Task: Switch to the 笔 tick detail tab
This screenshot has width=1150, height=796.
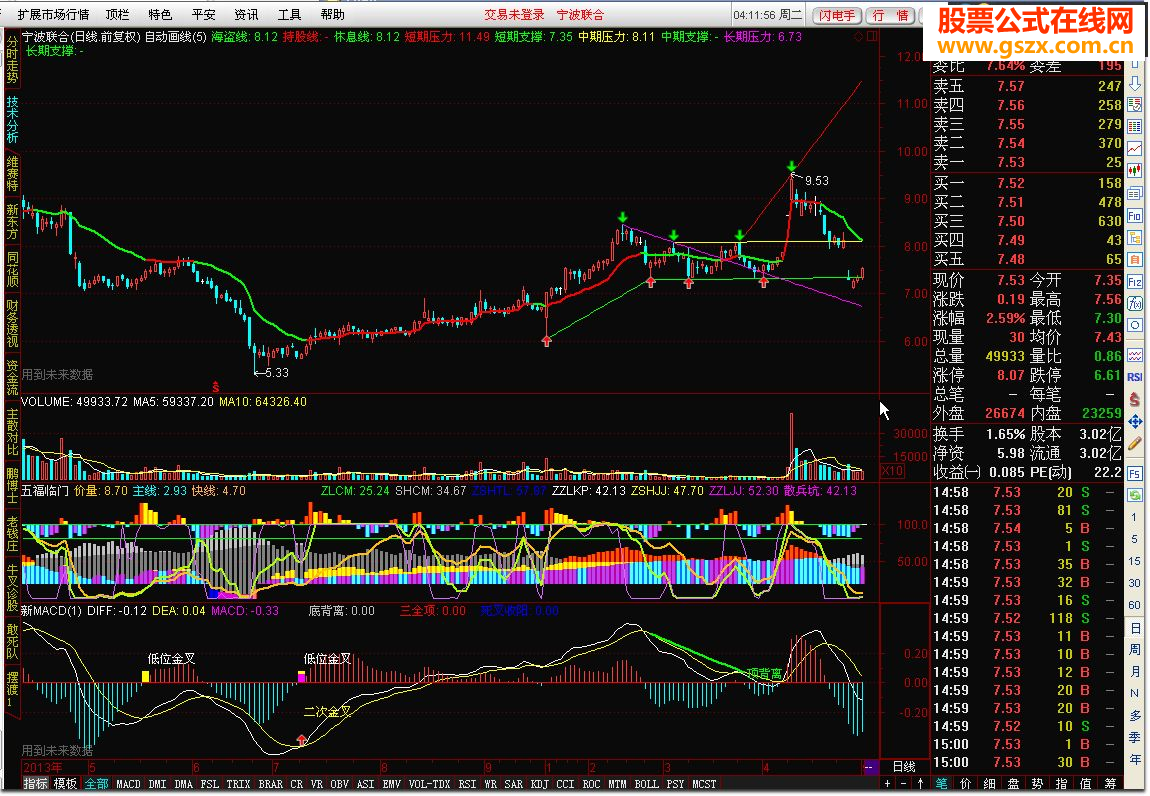Action: click(942, 784)
